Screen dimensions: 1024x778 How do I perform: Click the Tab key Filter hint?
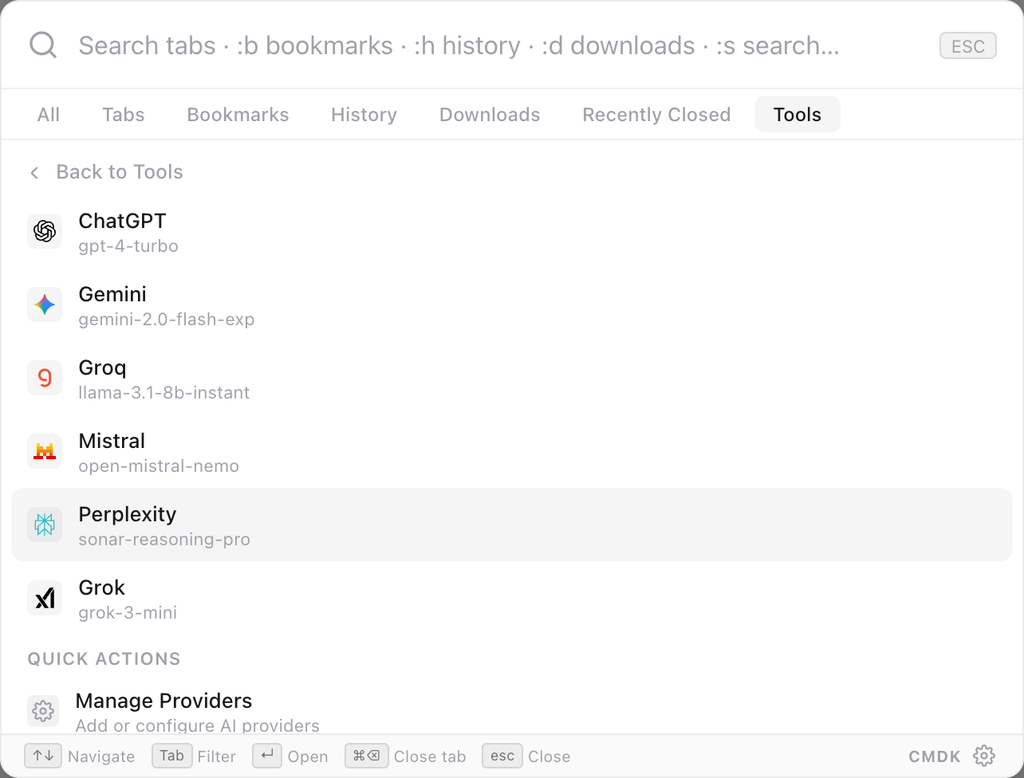pyautogui.click(x=172, y=756)
